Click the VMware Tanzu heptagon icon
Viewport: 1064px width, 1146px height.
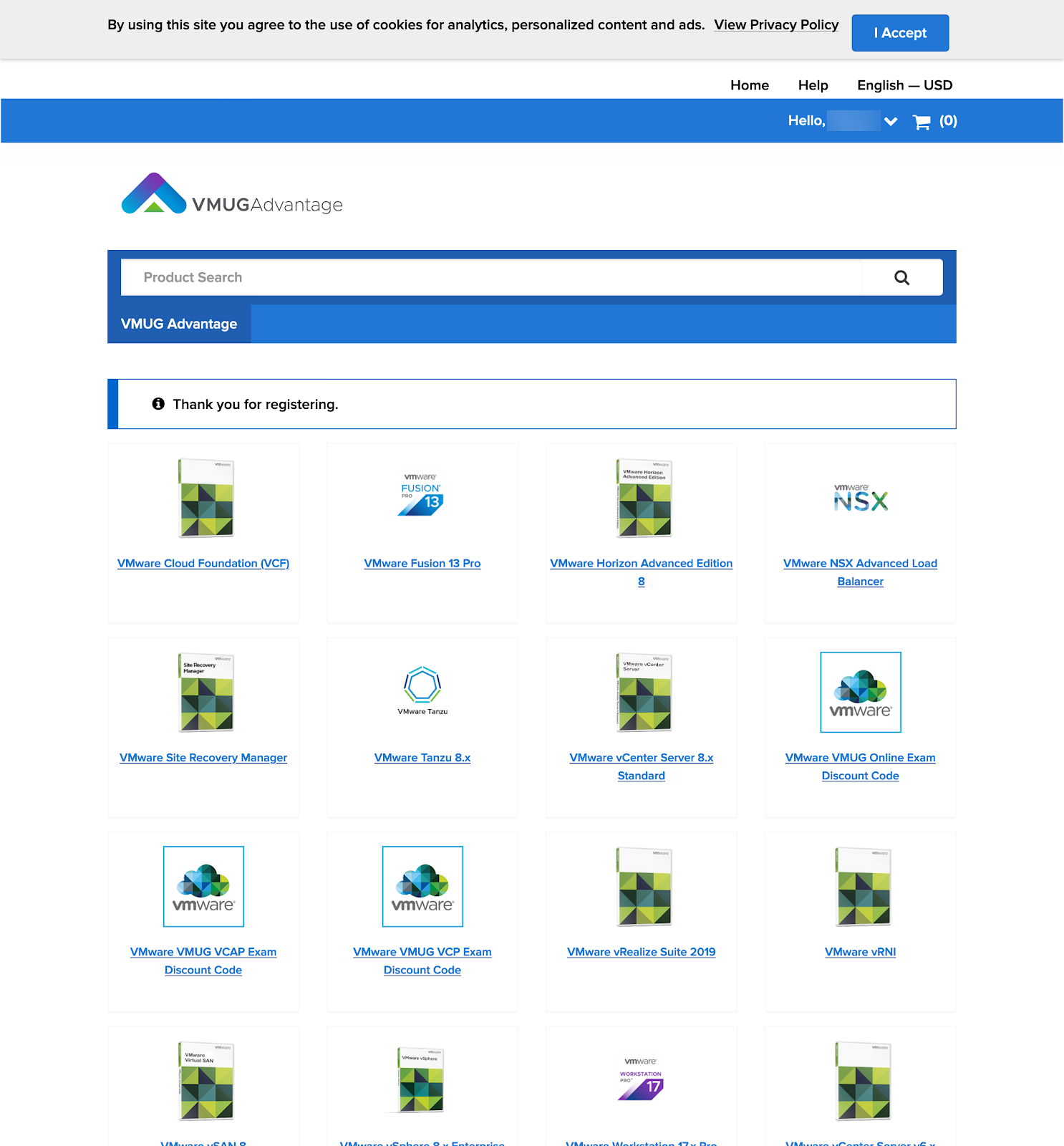[422, 685]
